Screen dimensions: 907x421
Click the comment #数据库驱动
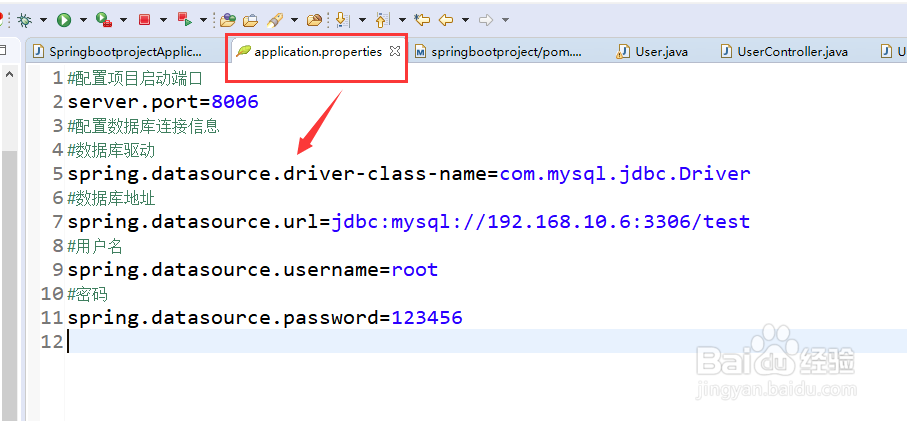(111, 150)
